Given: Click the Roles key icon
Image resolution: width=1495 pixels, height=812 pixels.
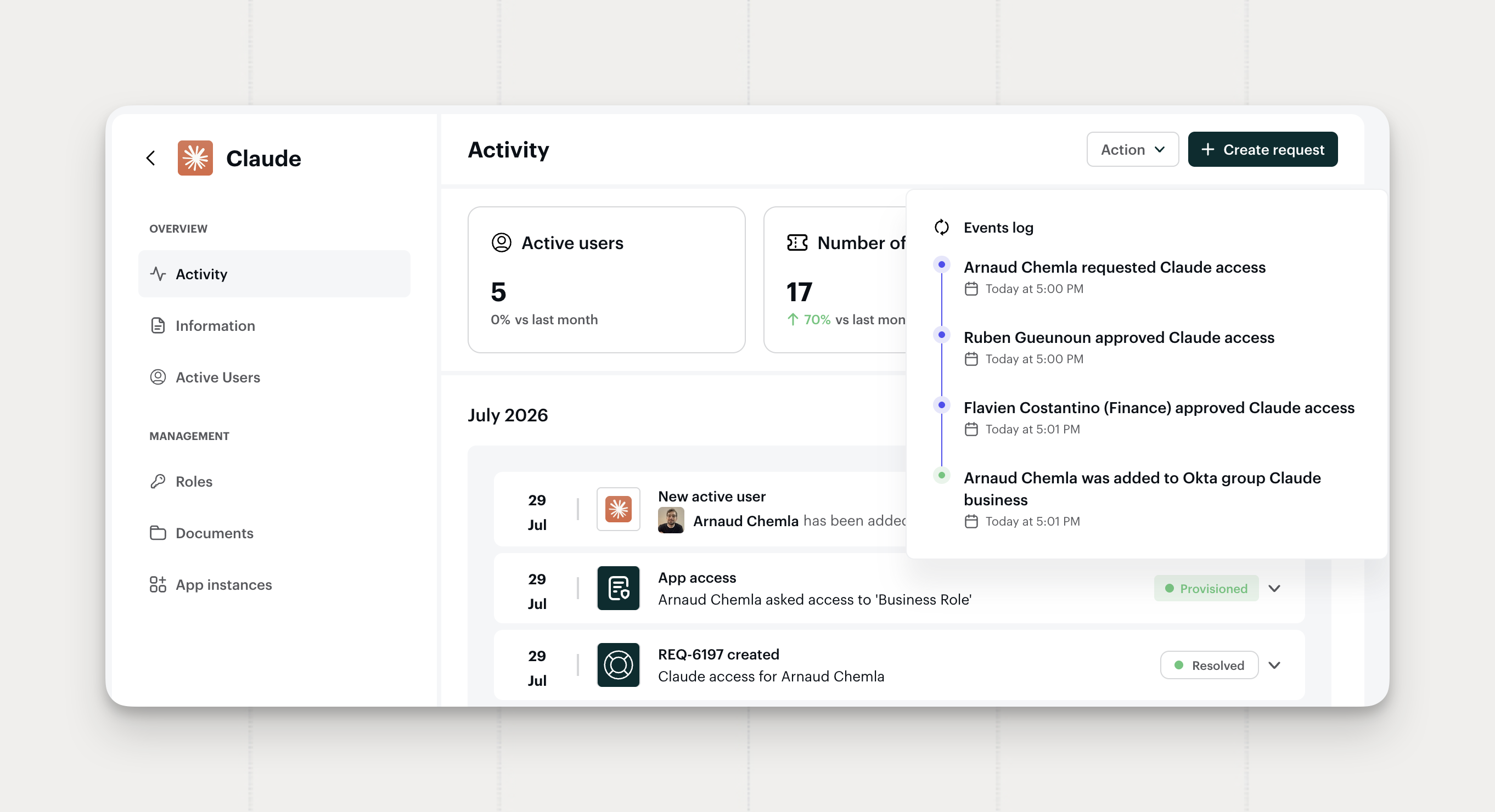Looking at the screenshot, I should pyautogui.click(x=158, y=481).
